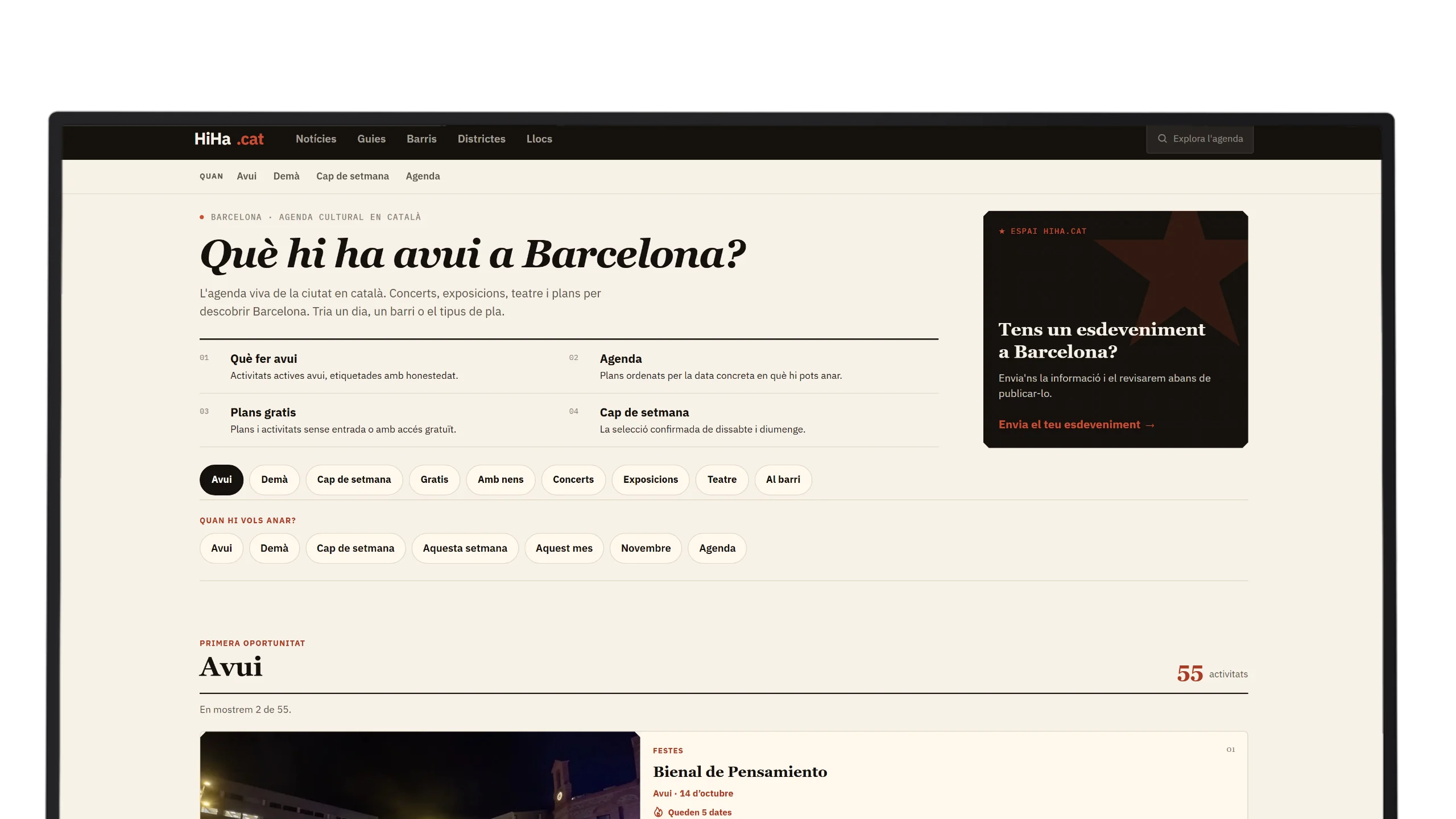
Task: Open Districtes in the navigation bar
Action: pos(481,139)
